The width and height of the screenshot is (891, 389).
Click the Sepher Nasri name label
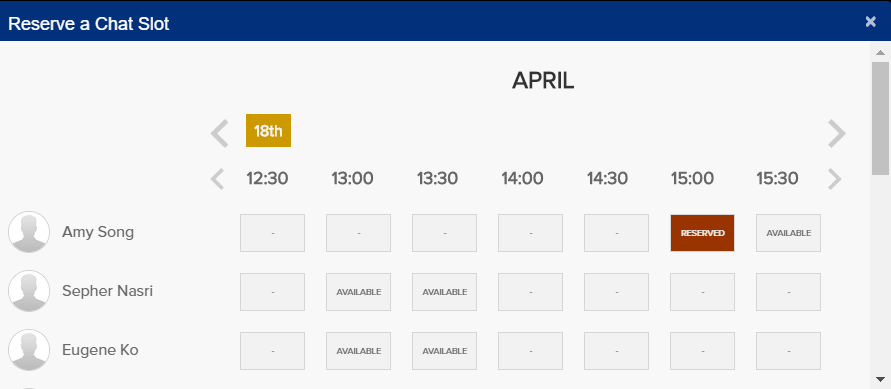(x=107, y=291)
